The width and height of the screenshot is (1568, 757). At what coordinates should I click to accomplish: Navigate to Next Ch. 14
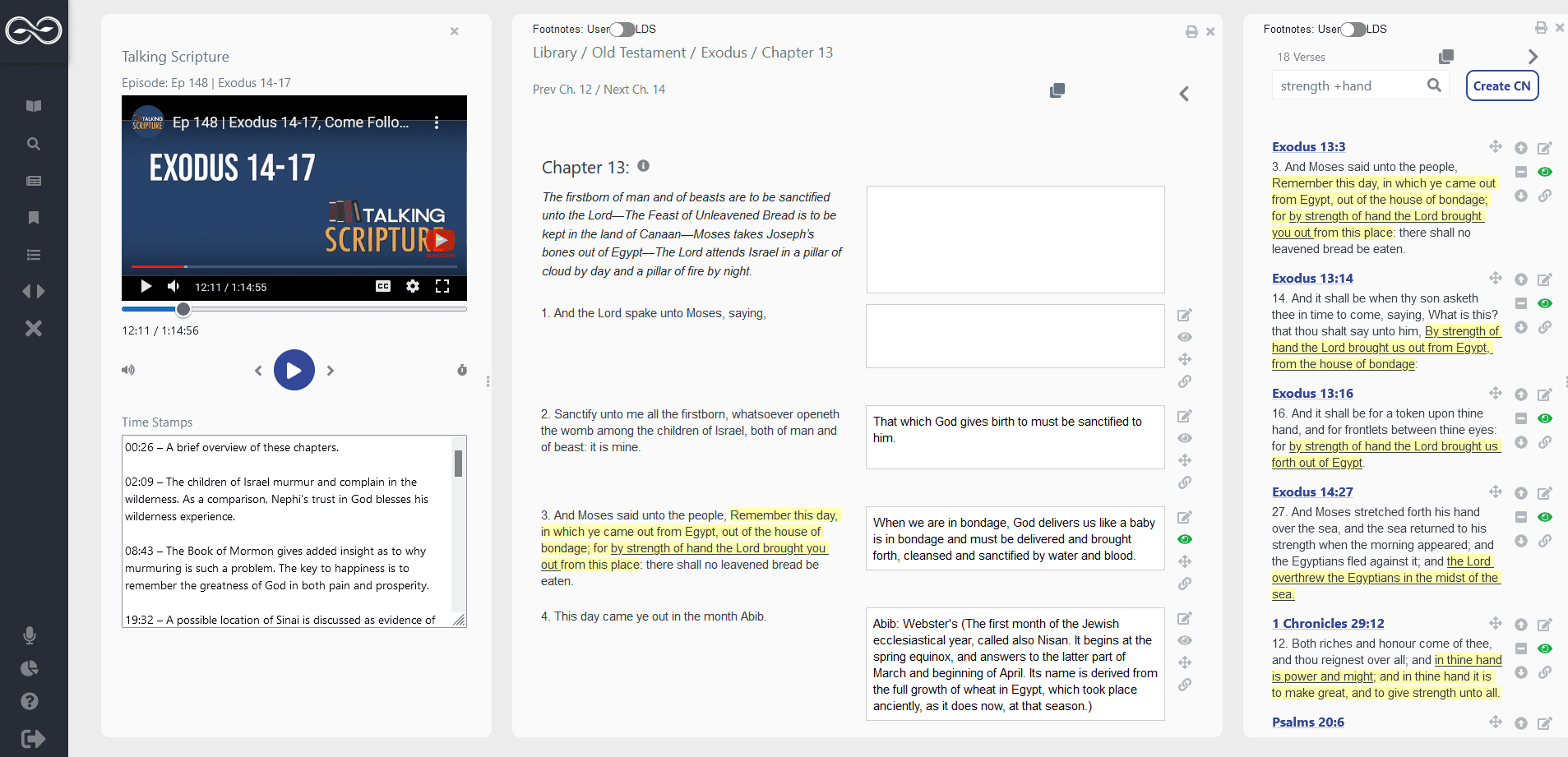click(634, 90)
